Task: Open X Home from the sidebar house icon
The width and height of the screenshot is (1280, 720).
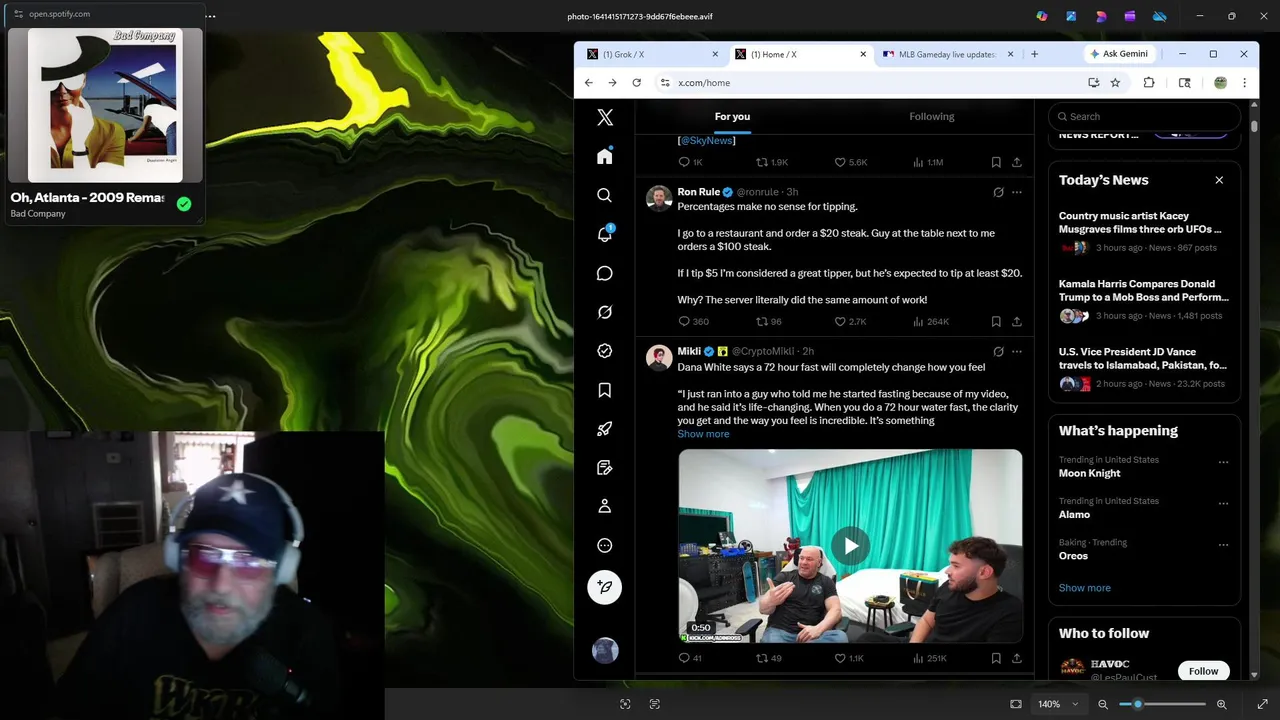Action: pos(604,157)
